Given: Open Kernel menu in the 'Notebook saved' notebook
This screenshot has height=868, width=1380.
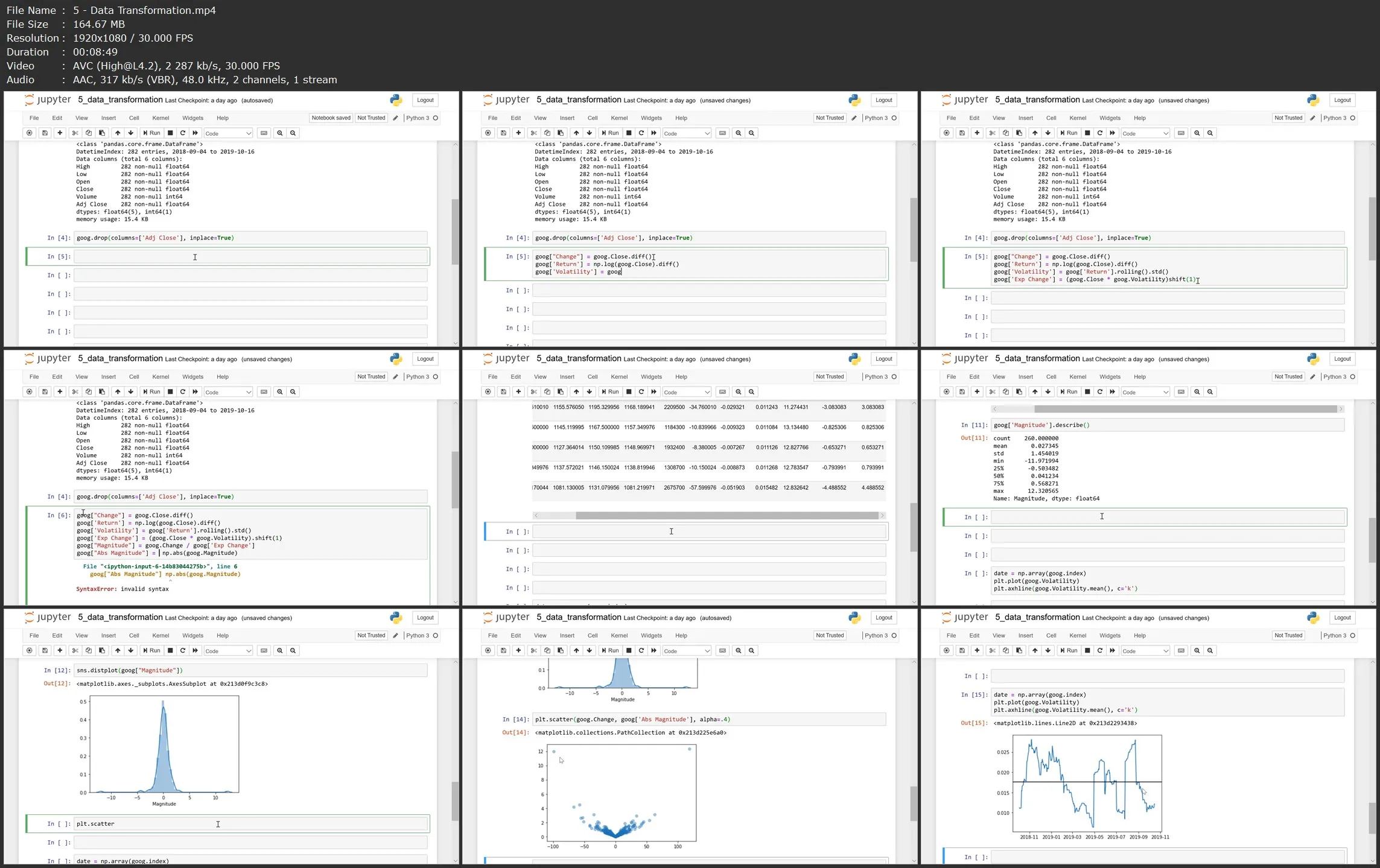Looking at the screenshot, I should pyautogui.click(x=161, y=118).
